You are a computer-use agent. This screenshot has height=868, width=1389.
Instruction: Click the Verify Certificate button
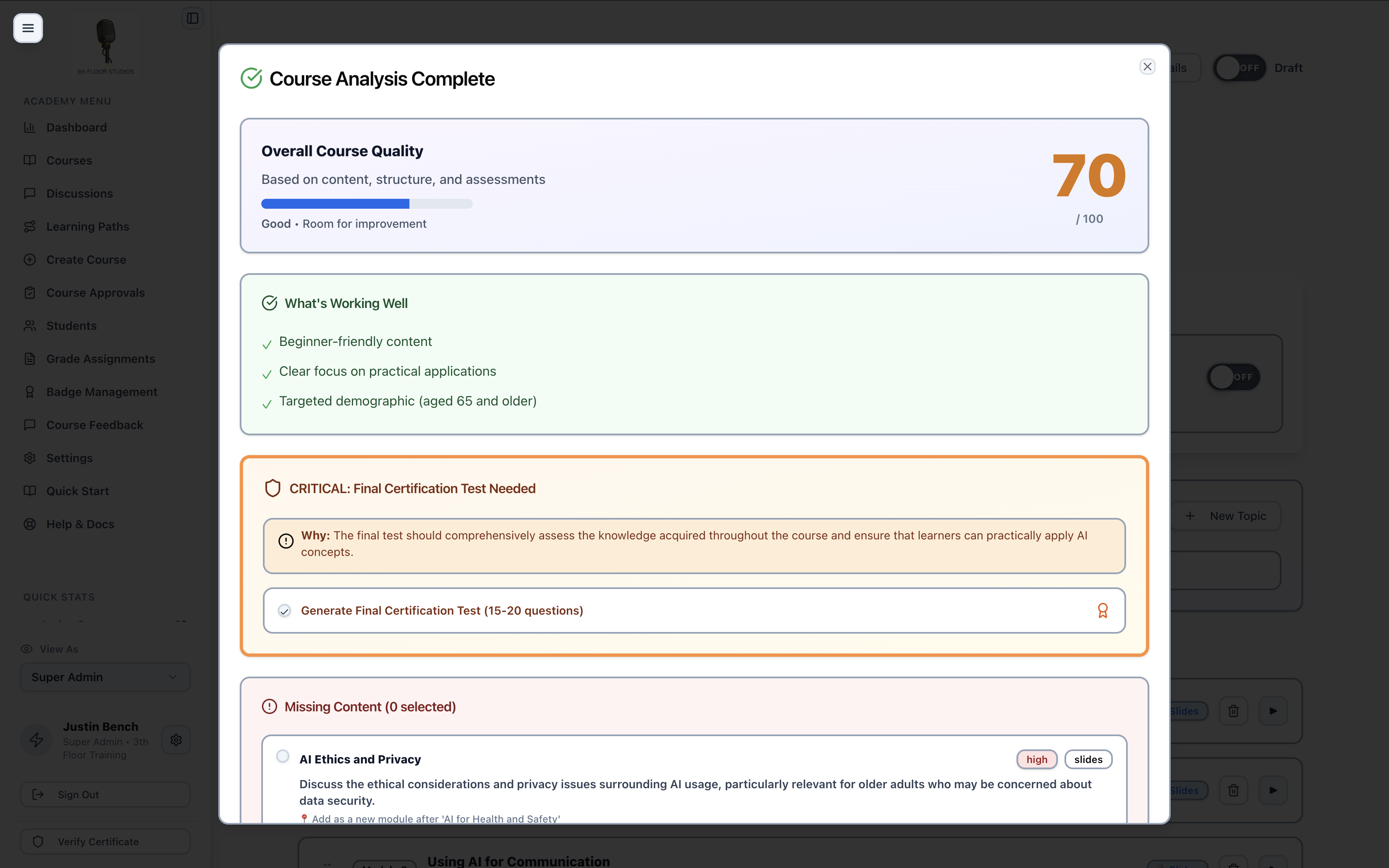point(105,842)
